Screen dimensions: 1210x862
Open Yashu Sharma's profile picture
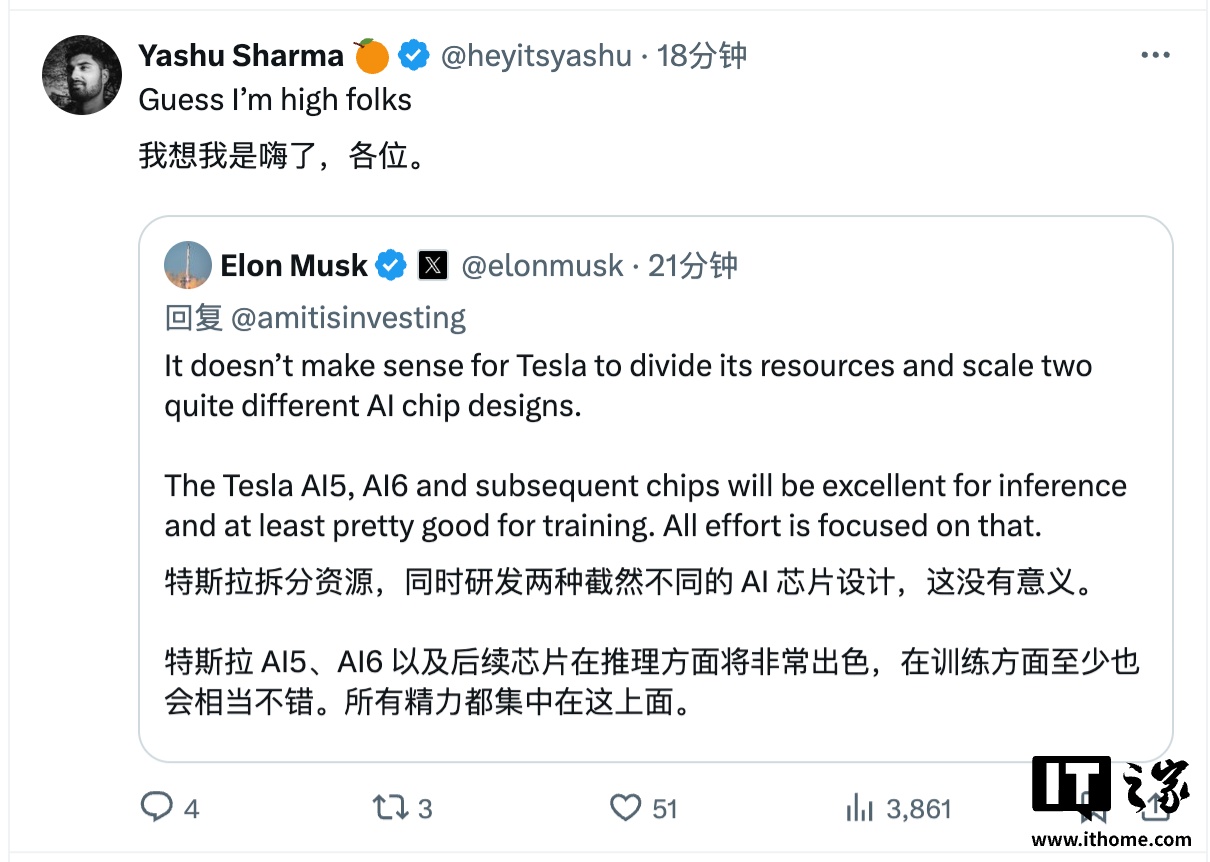pyautogui.click(x=82, y=75)
